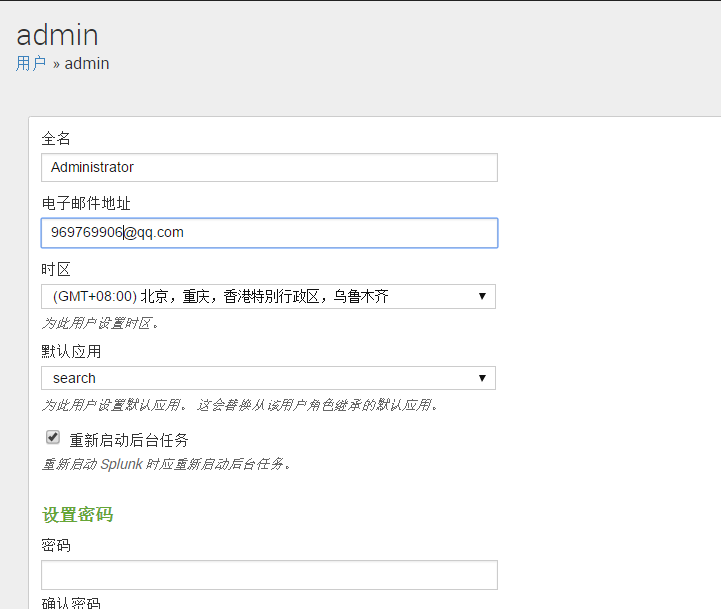The image size is (721, 609).
Task: Click the 时区 field label
Action: tap(56, 270)
